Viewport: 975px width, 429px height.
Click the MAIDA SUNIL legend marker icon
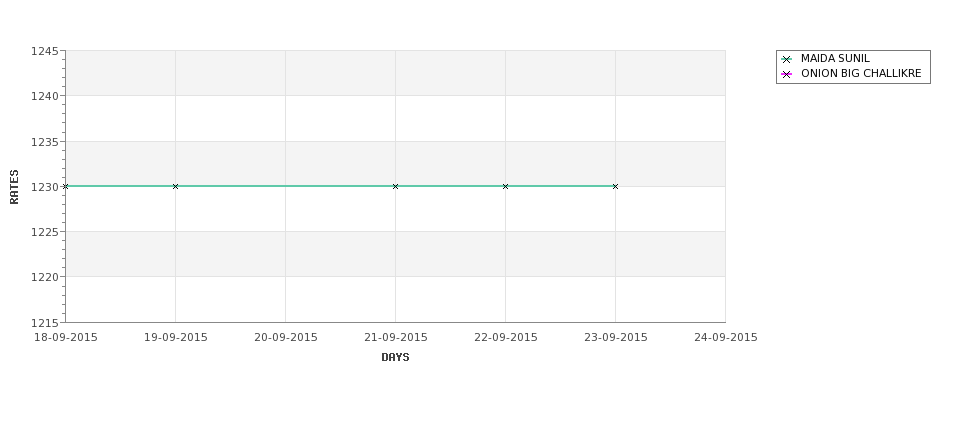(787, 59)
